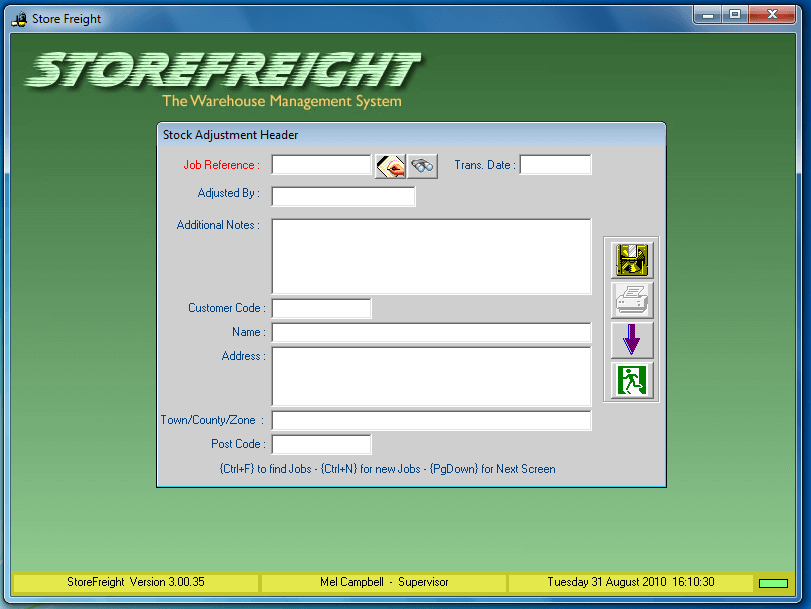Click the Trans. Date label
The image size is (811, 609).
(x=485, y=165)
